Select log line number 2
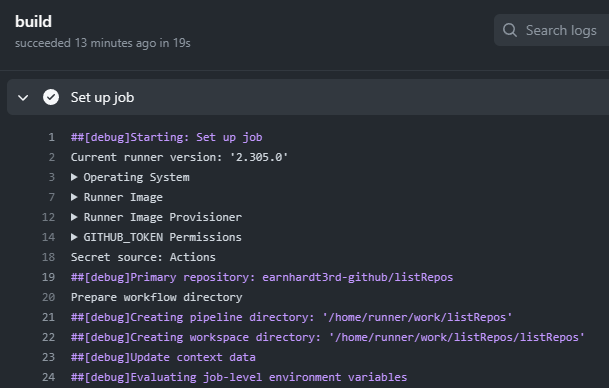 point(51,157)
